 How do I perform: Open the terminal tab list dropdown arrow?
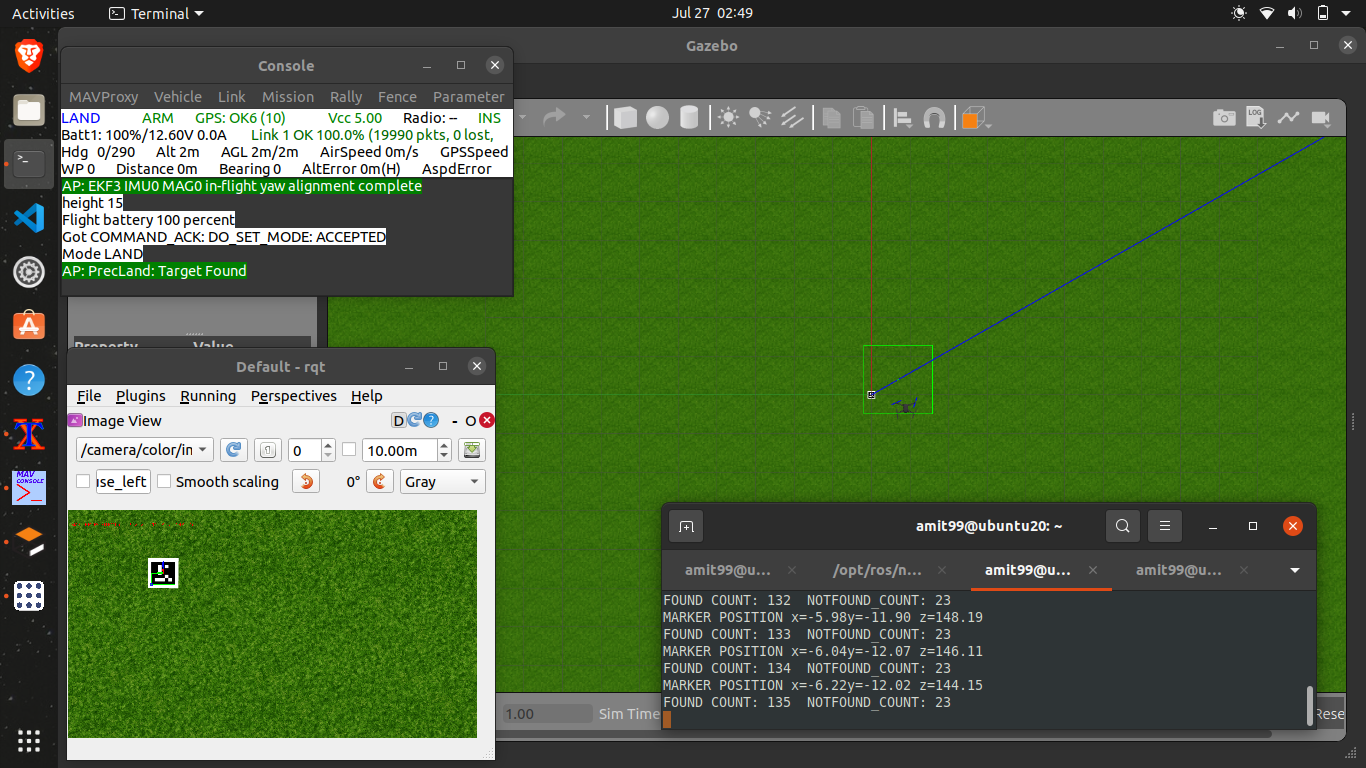(1295, 570)
